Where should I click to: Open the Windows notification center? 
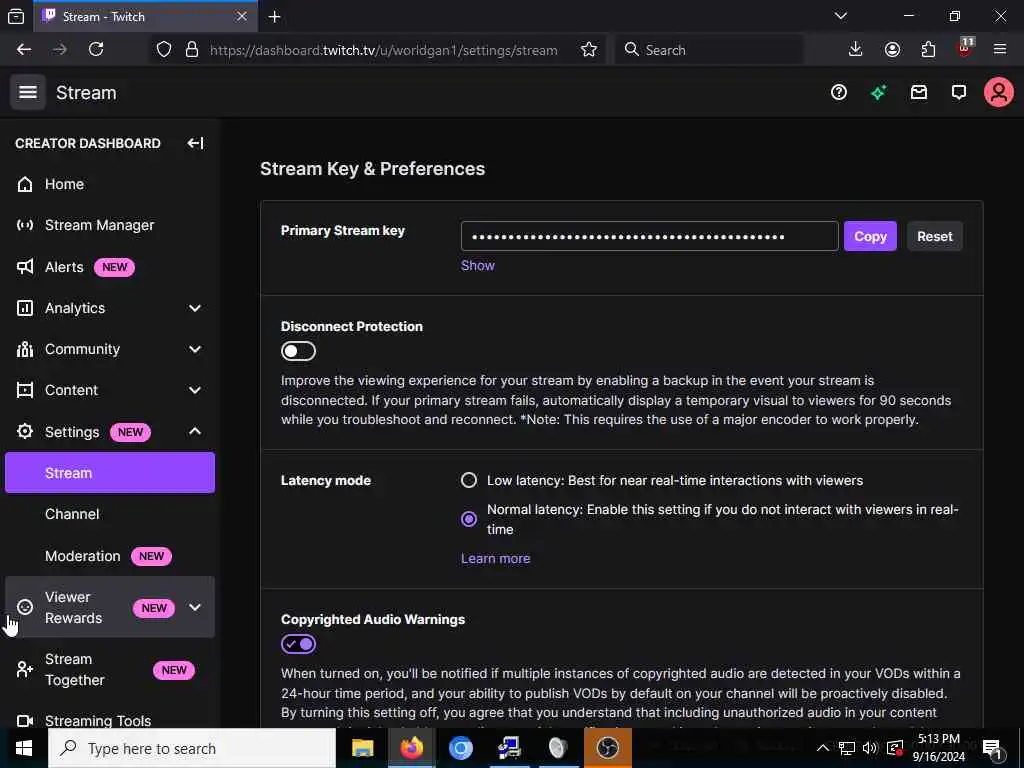tap(991, 749)
